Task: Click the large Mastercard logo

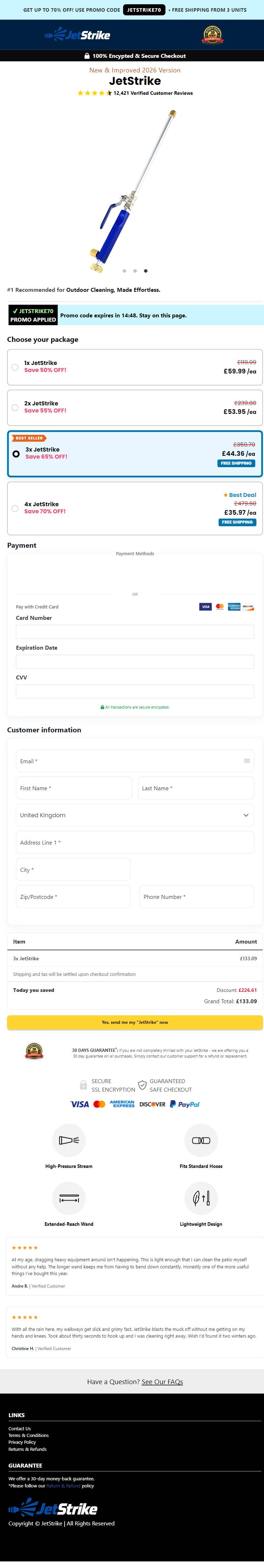Action: [x=99, y=1104]
